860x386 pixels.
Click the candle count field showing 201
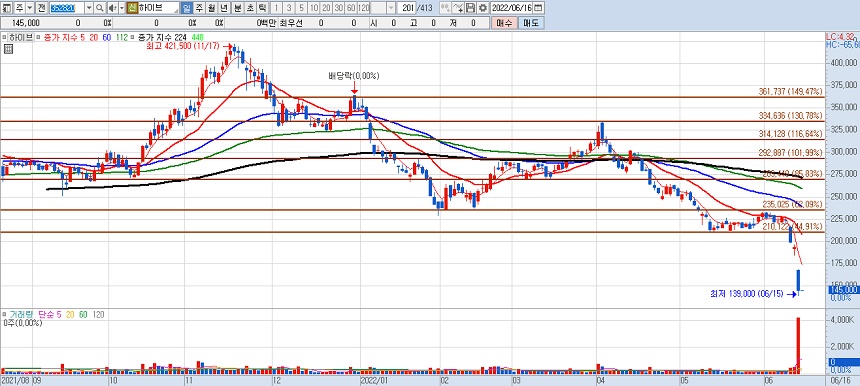(405, 8)
